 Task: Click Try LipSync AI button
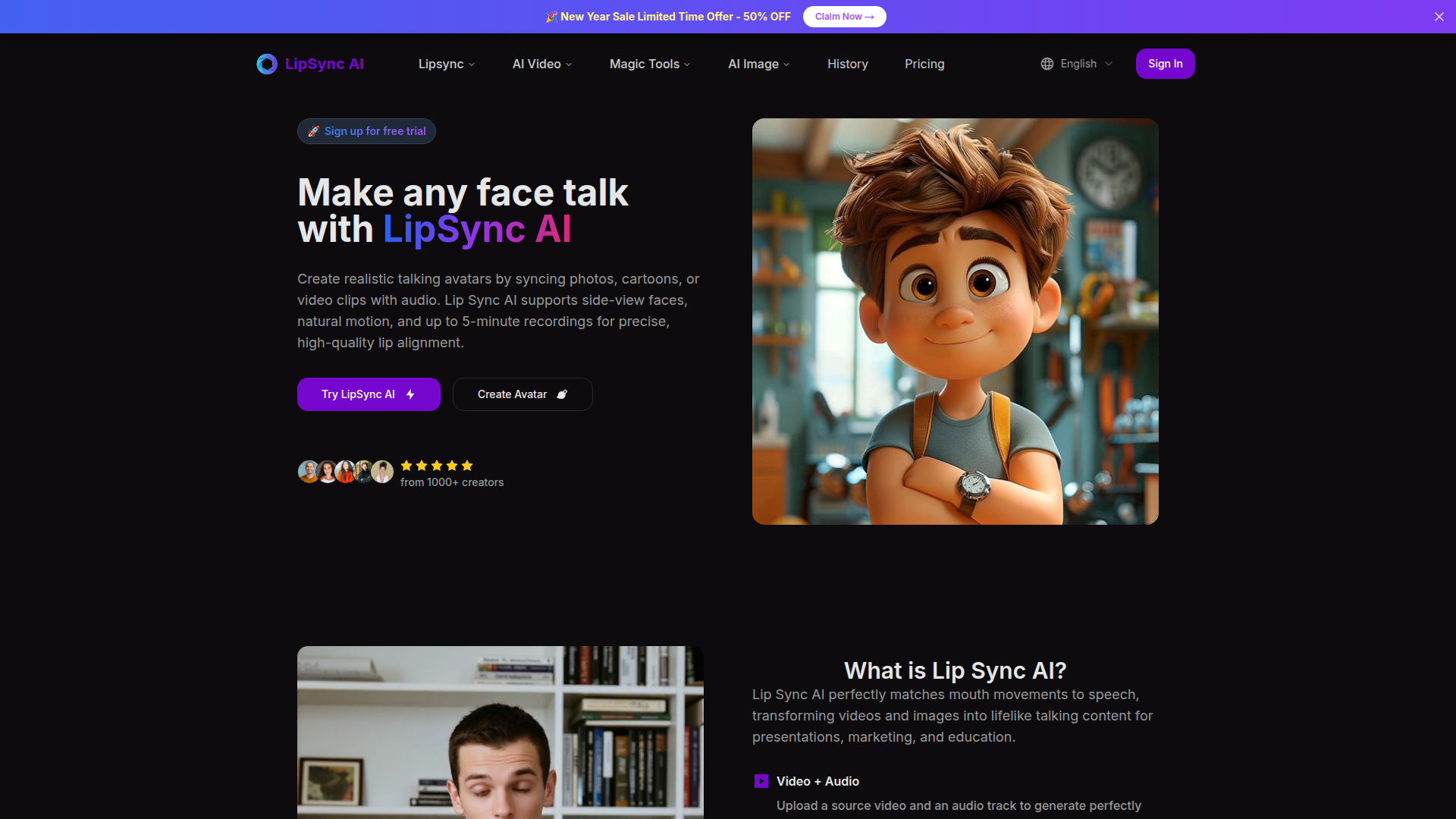[369, 394]
